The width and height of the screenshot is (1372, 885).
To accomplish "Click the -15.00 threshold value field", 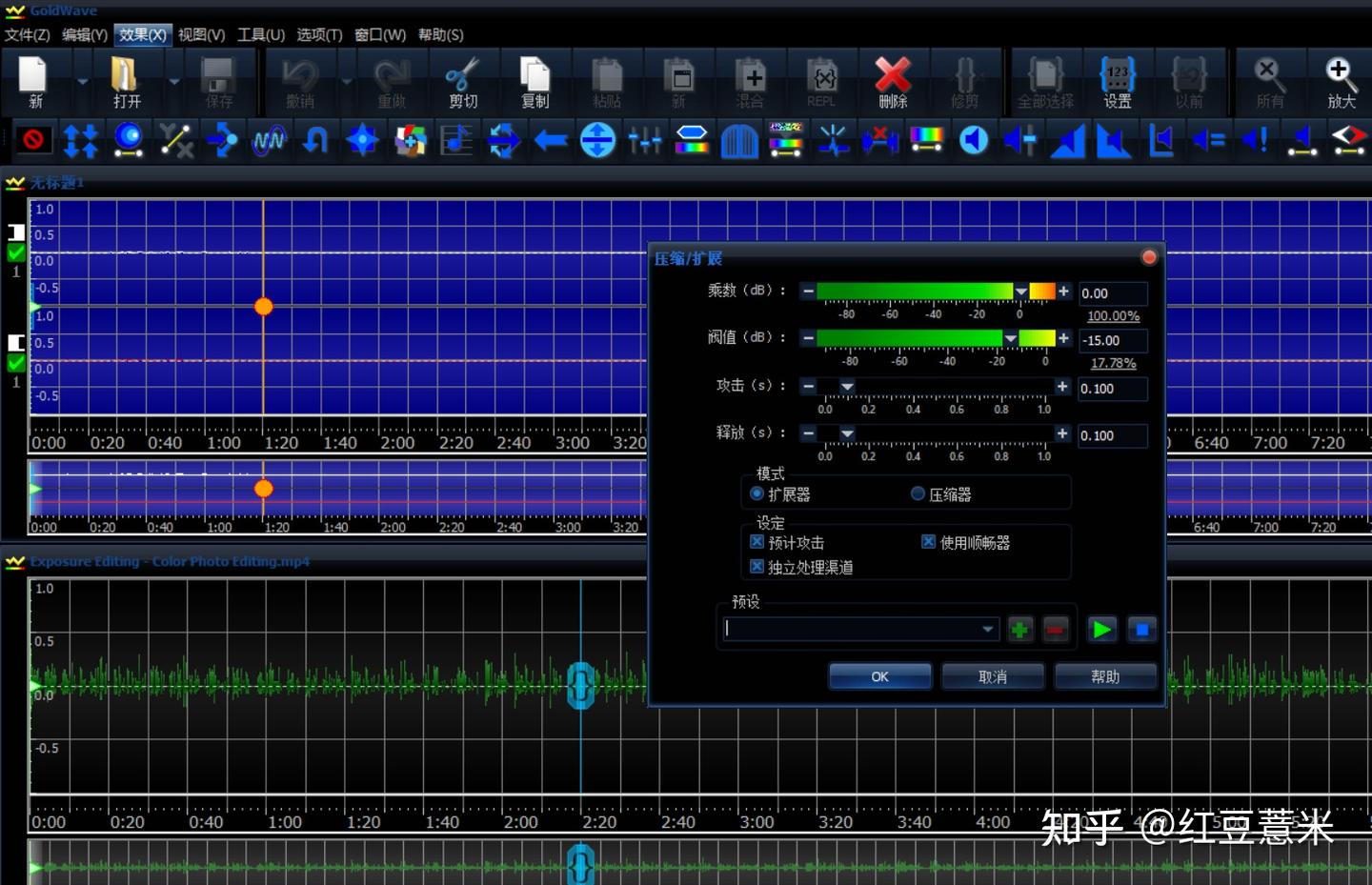I will [1113, 340].
